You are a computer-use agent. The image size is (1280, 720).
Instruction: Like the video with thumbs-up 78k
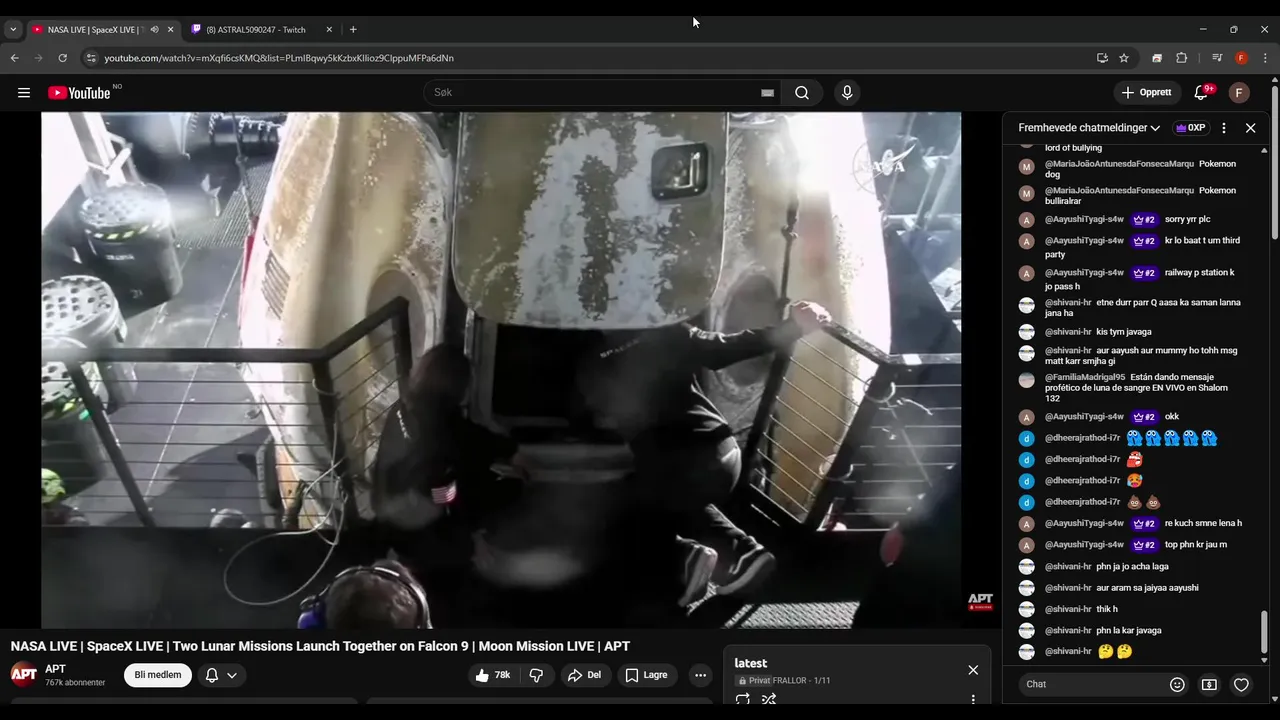point(493,675)
